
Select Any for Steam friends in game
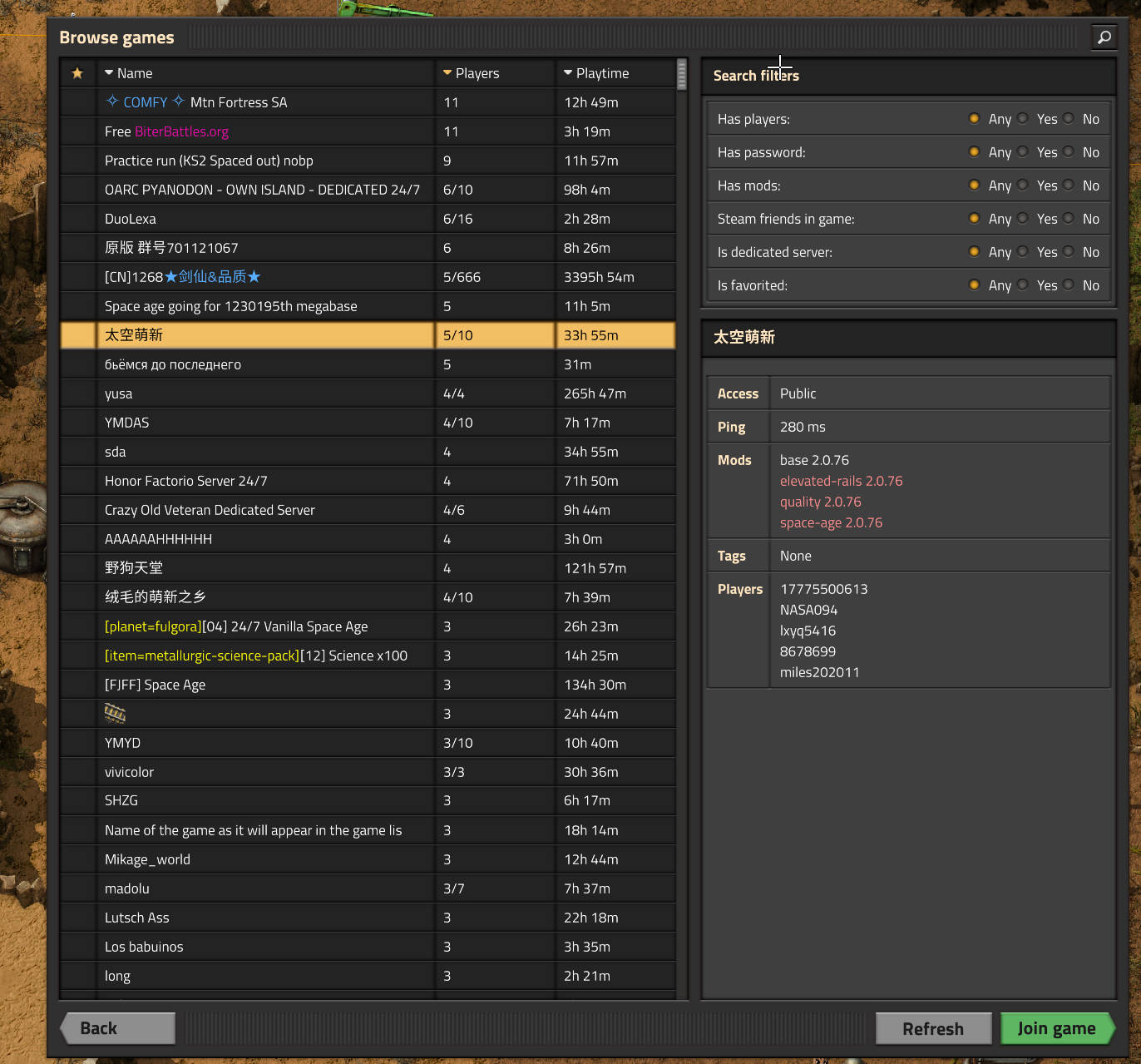(x=974, y=219)
